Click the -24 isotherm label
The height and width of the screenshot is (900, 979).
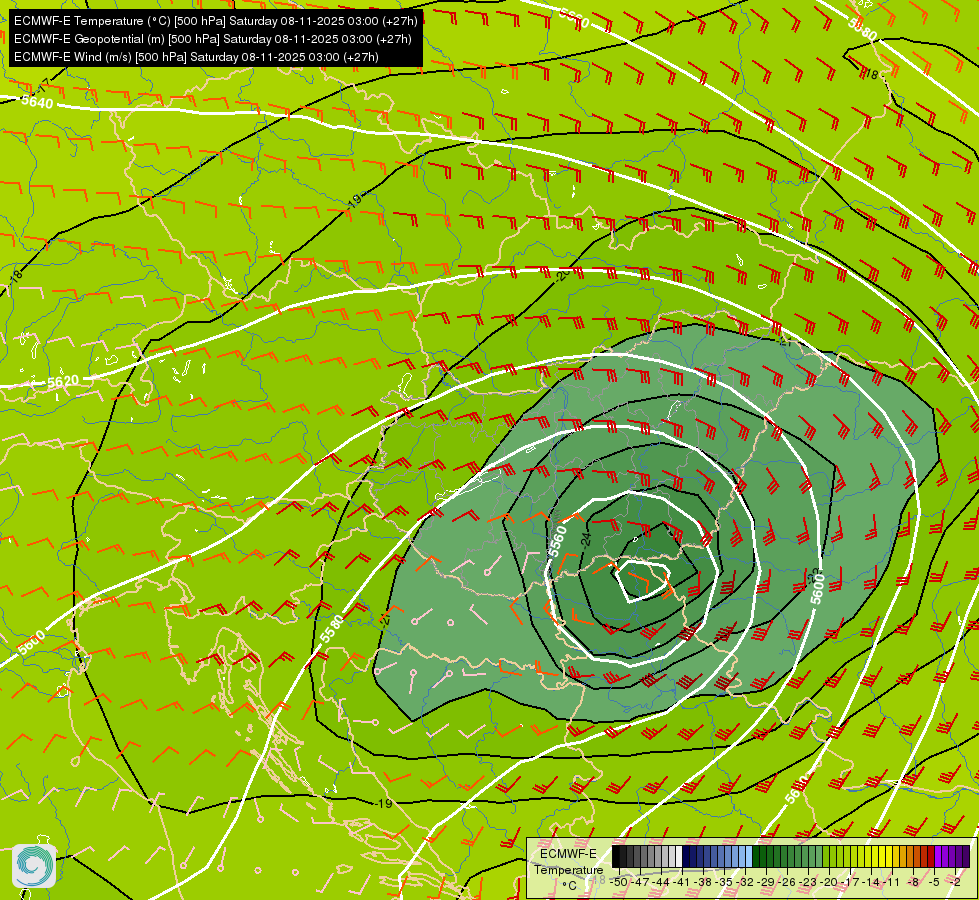[586, 539]
